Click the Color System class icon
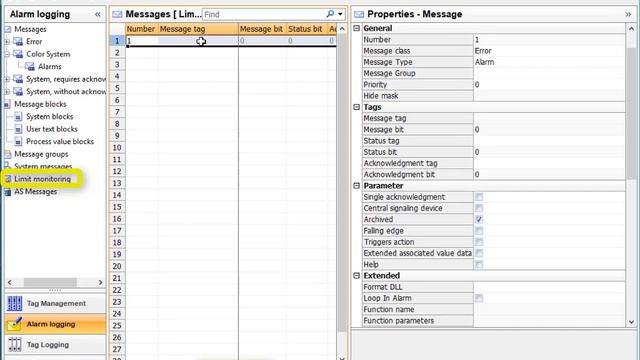The width and height of the screenshot is (640, 360). click(18, 54)
